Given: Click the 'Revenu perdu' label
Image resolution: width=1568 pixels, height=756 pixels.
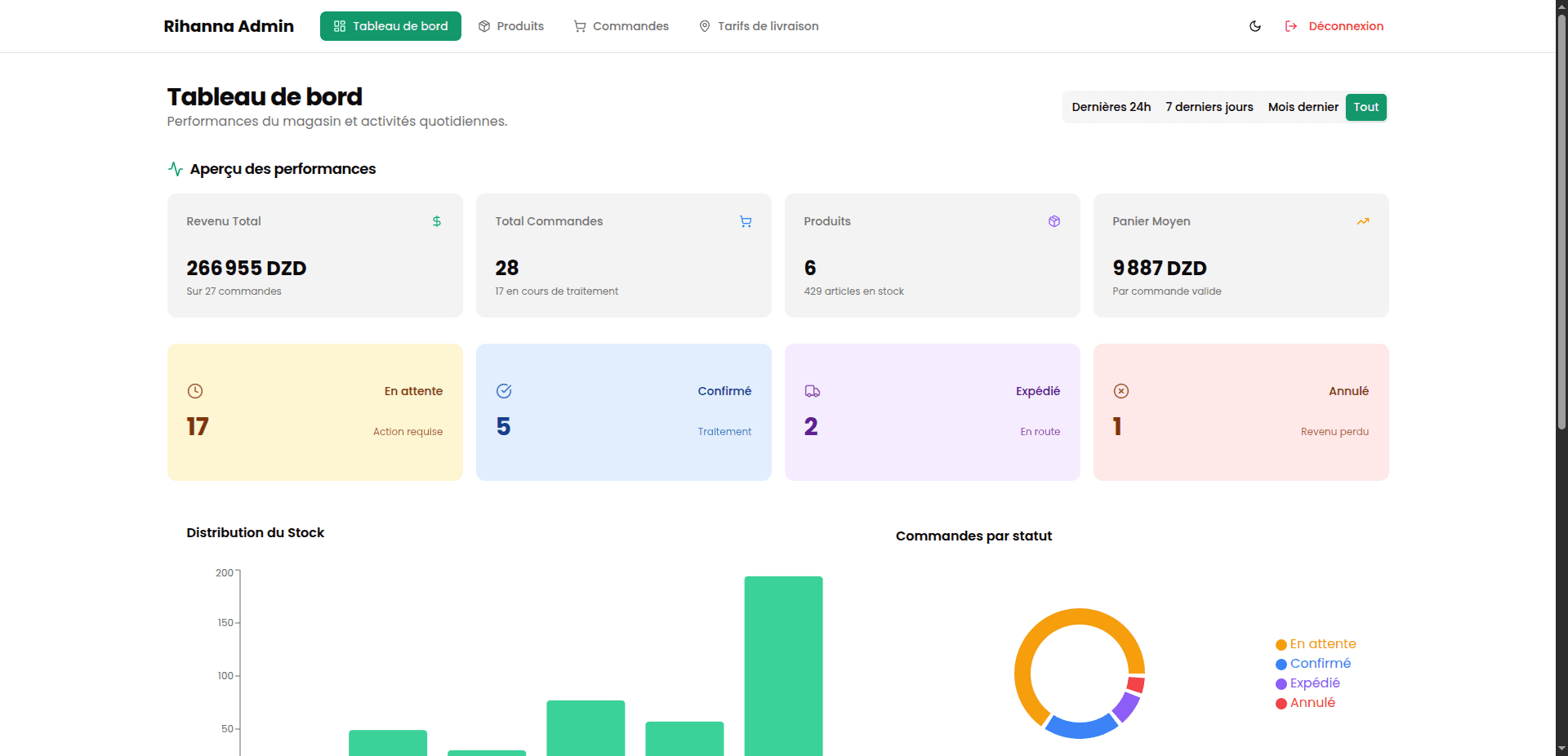Looking at the screenshot, I should click(x=1335, y=432).
